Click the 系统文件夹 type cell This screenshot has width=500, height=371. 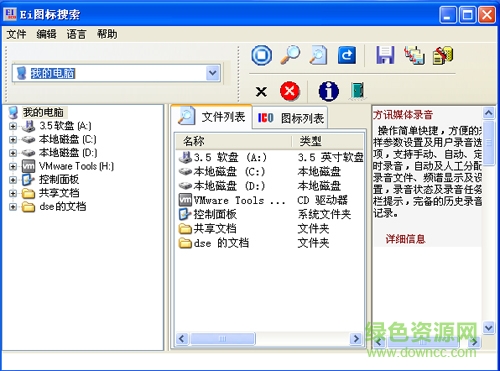click(x=324, y=214)
